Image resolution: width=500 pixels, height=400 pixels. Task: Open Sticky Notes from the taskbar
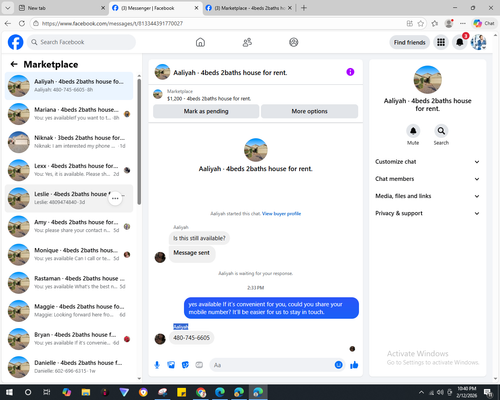coord(182,392)
